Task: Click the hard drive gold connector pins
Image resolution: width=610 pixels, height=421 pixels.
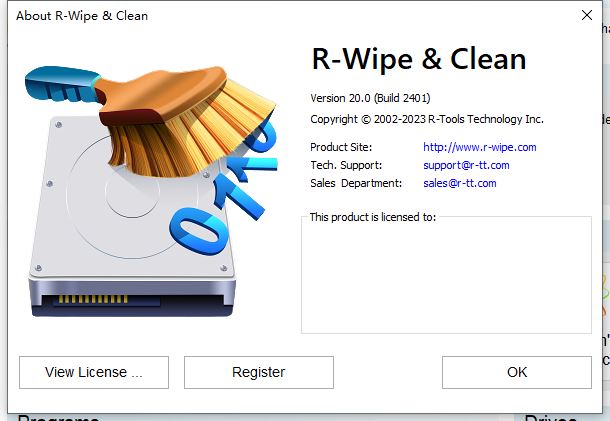Action: (93, 299)
